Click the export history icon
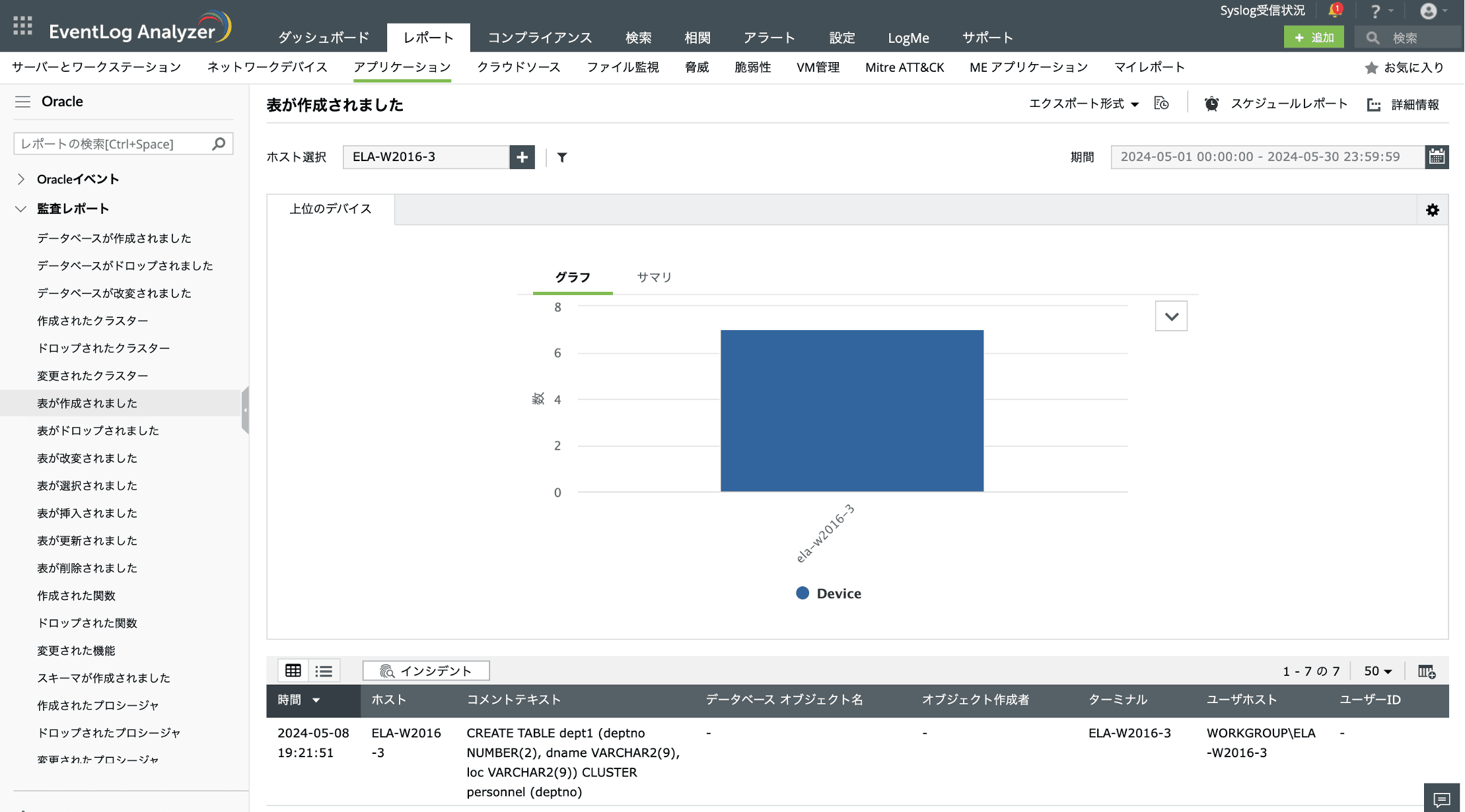 pos(1161,104)
